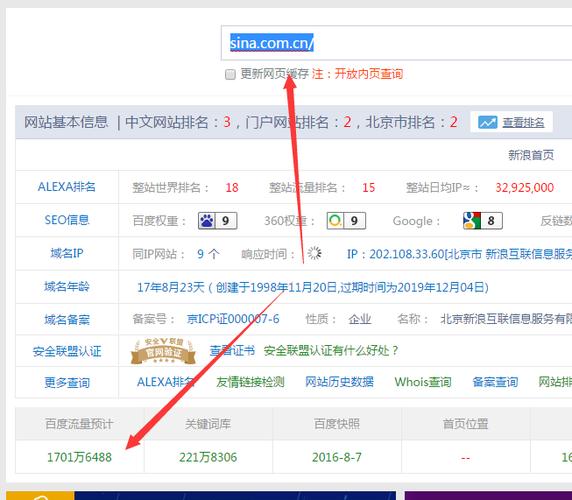Click the 新浪首页 site title text

pyautogui.click(x=531, y=155)
